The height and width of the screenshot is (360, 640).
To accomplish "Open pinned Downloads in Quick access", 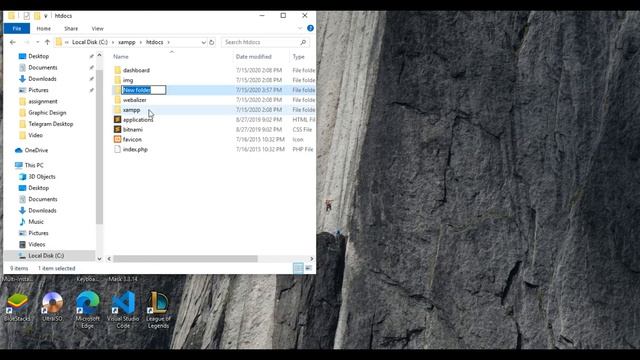I will (x=42, y=79).
